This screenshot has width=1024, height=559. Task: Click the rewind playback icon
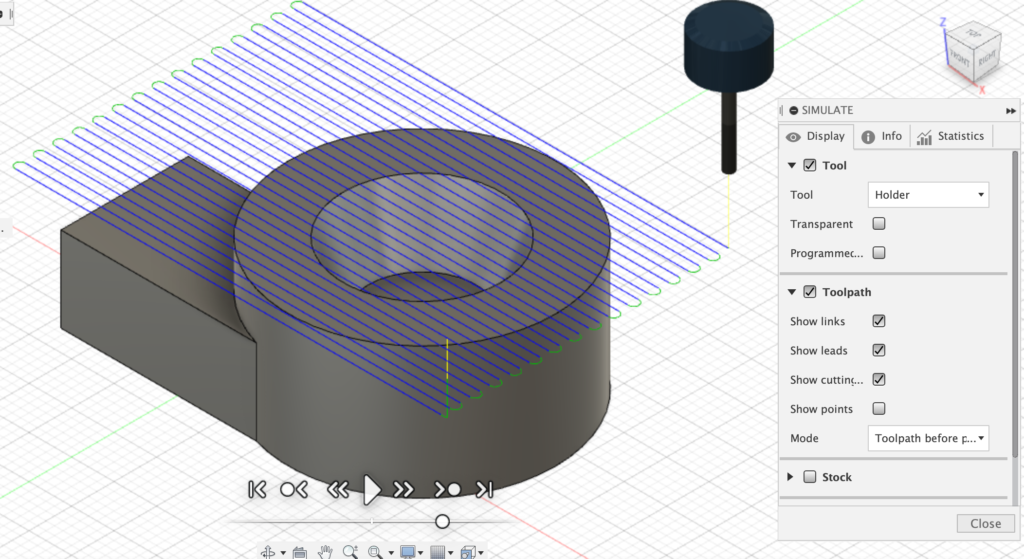click(x=338, y=489)
